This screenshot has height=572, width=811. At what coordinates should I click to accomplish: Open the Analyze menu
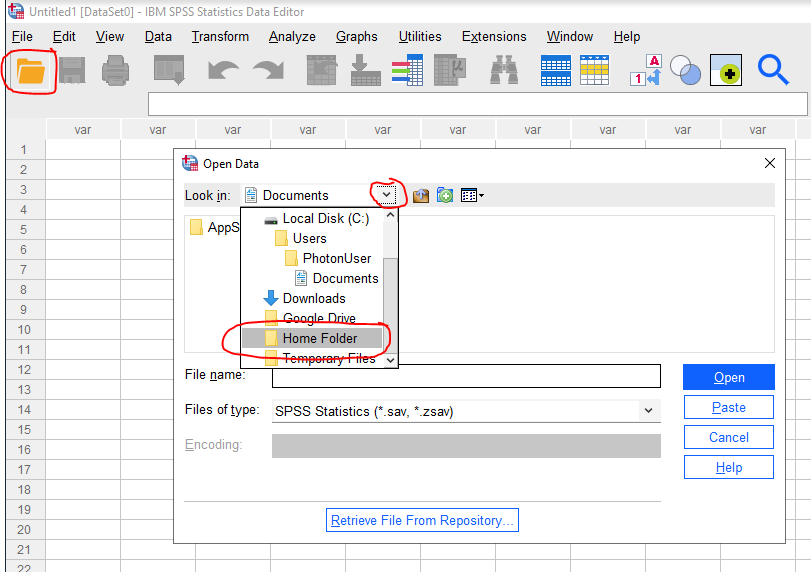coord(292,37)
